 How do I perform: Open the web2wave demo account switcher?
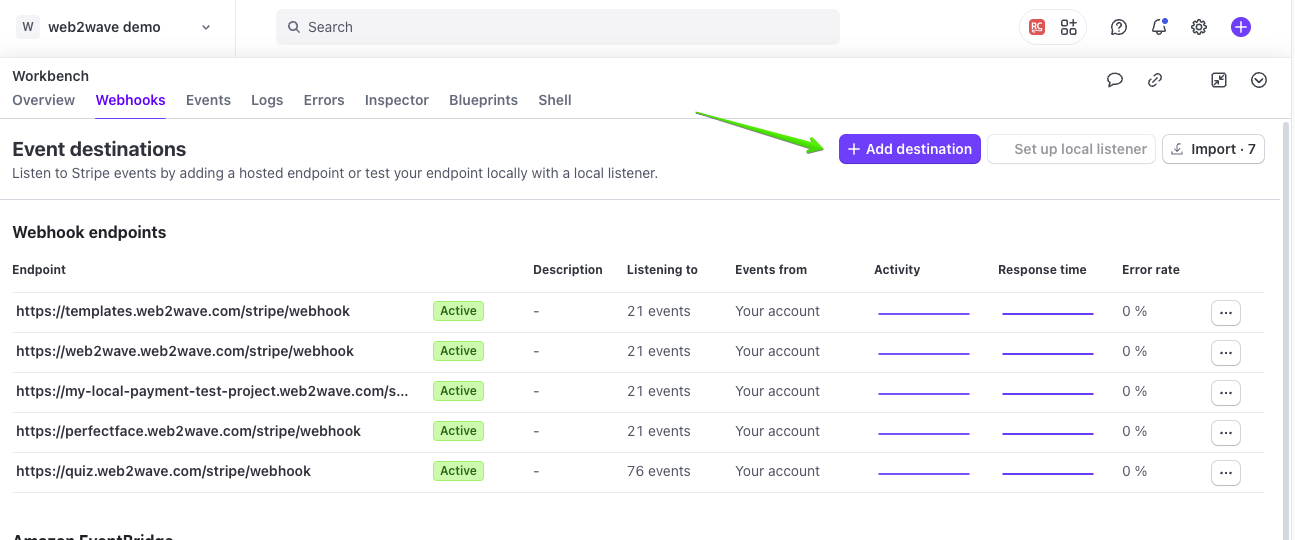click(x=114, y=27)
